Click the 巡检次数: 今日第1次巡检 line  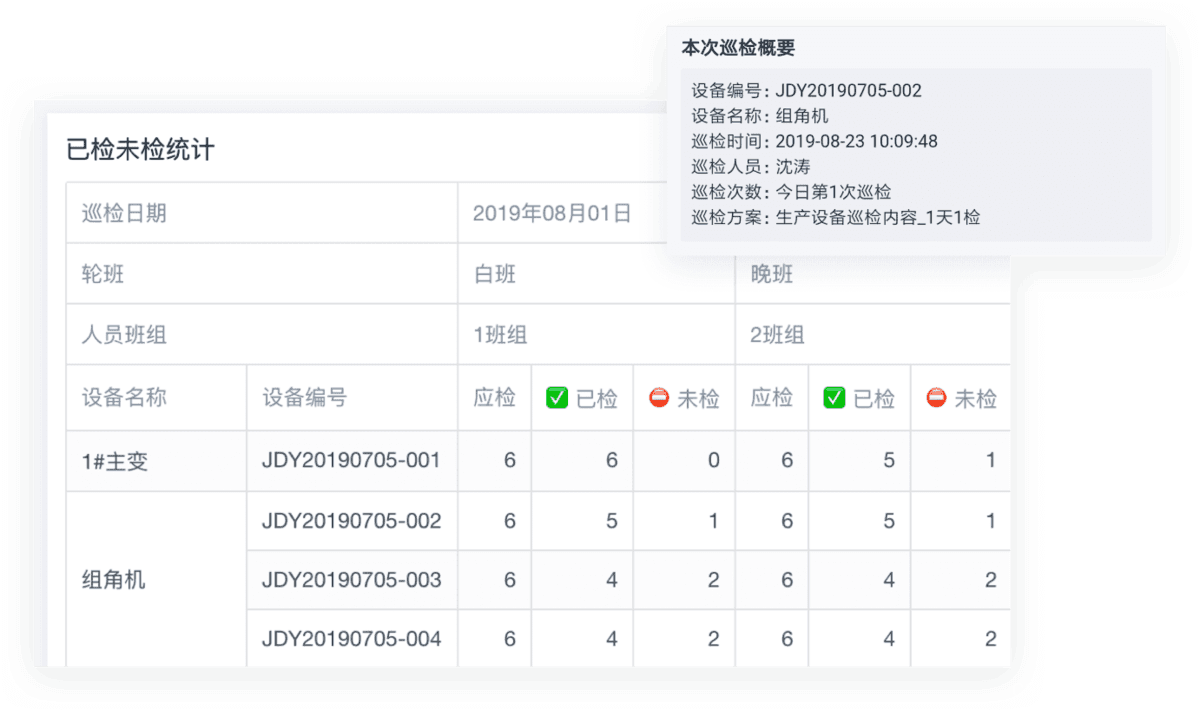click(x=790, y=192)
